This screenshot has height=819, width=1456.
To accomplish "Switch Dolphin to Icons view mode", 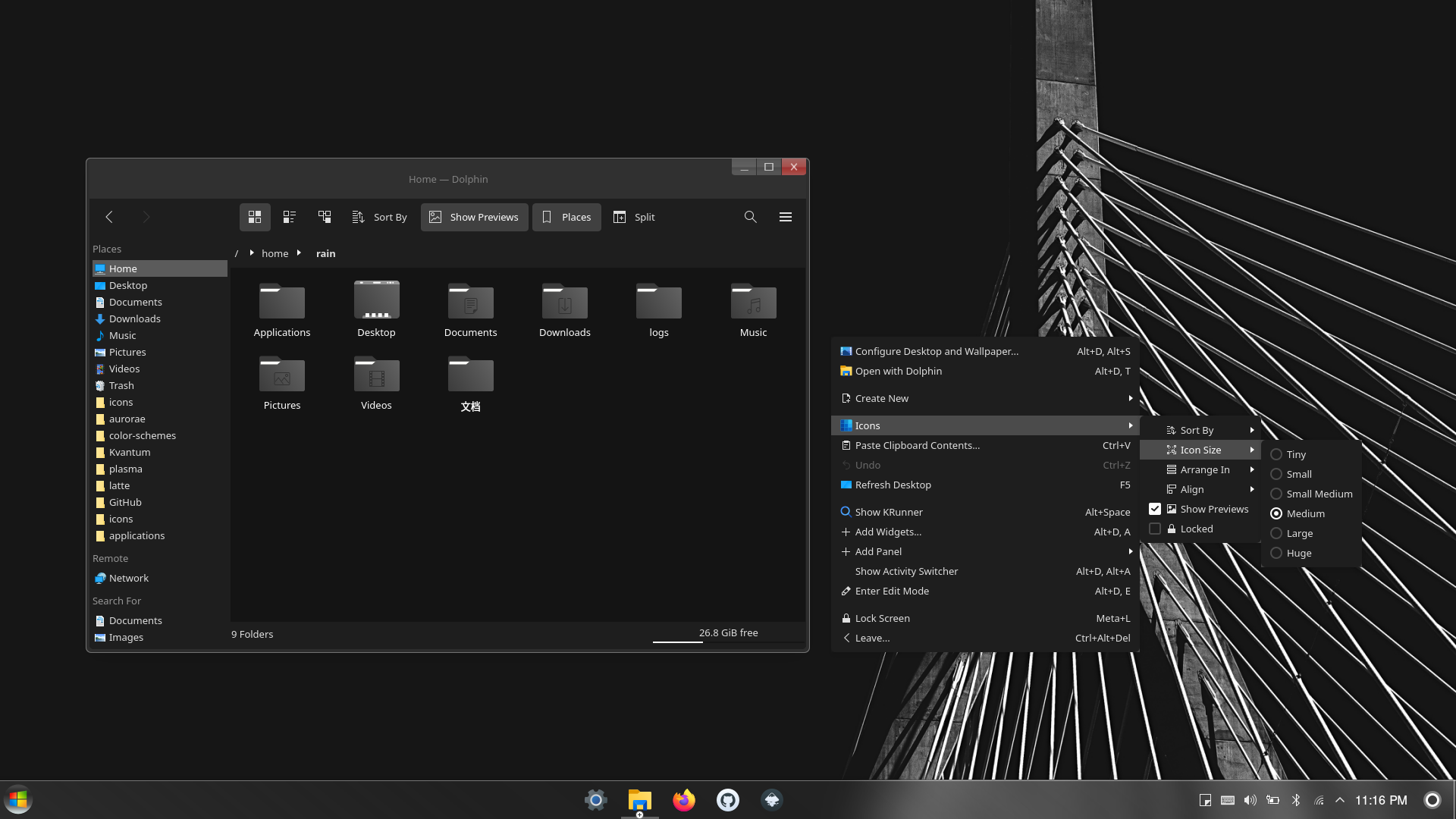I will (255, 217).
